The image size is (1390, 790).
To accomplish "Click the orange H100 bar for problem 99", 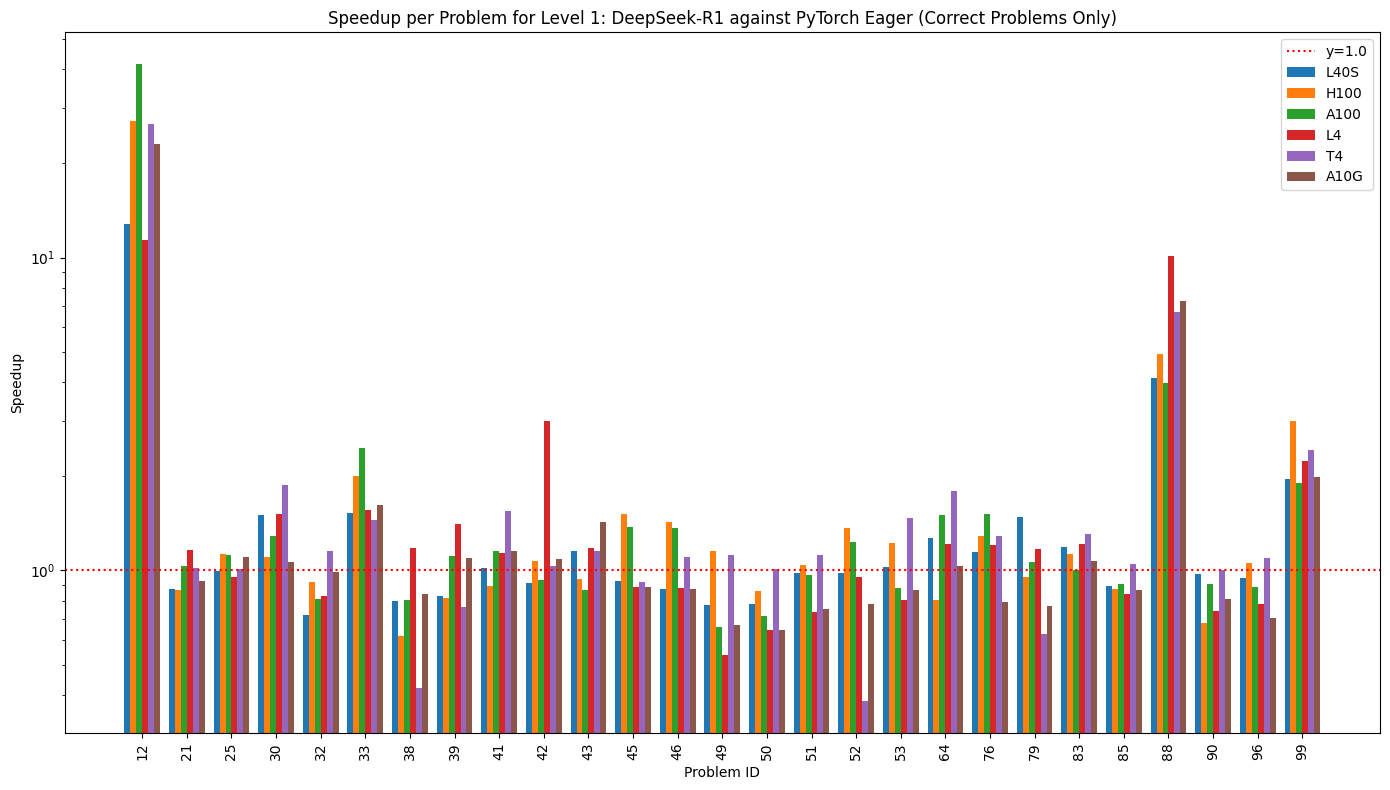I will (x=1293, y=577).
